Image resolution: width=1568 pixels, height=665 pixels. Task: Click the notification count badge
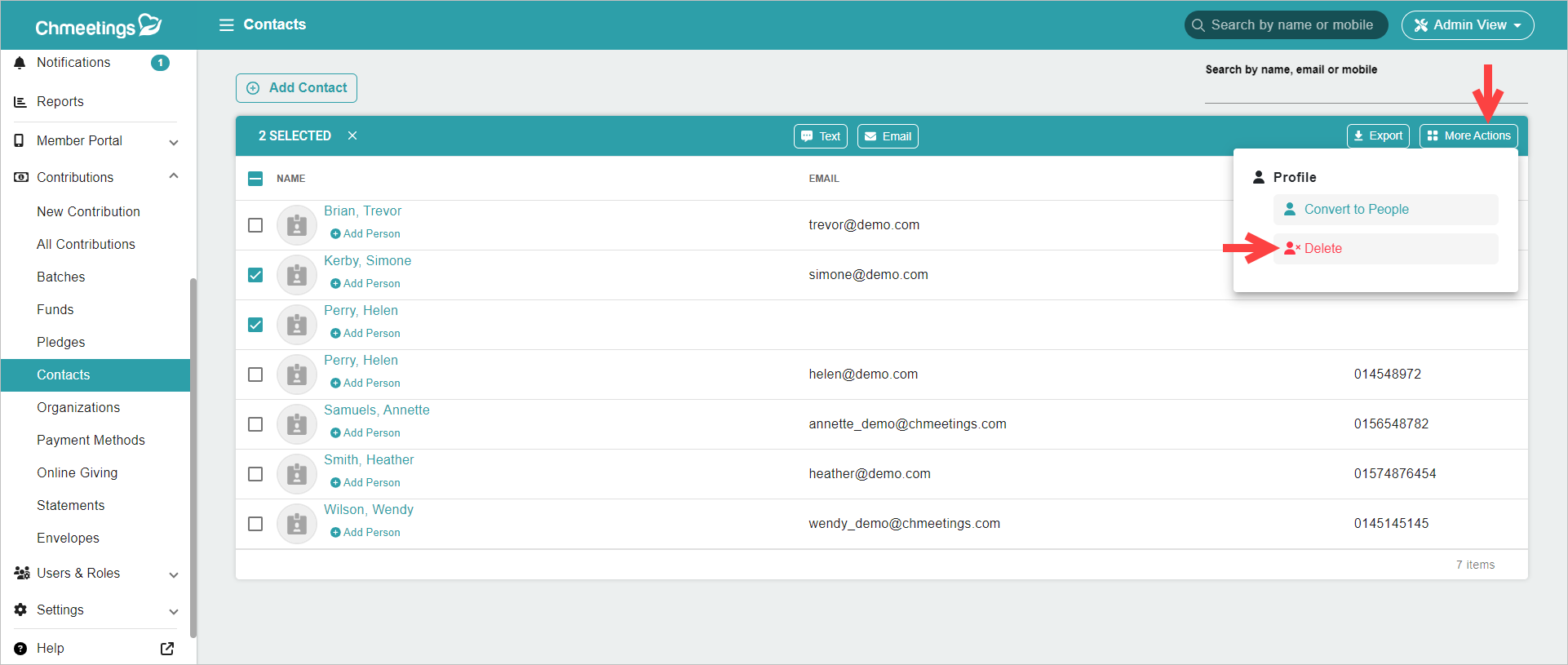coord(160,63)
